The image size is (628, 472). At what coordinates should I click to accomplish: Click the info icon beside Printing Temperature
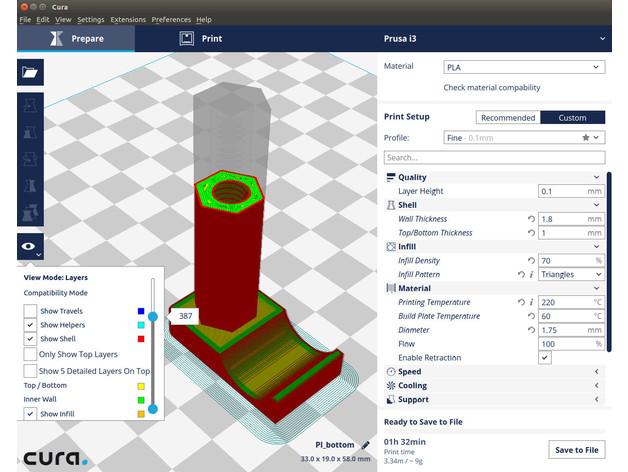[x=531, y=302]
